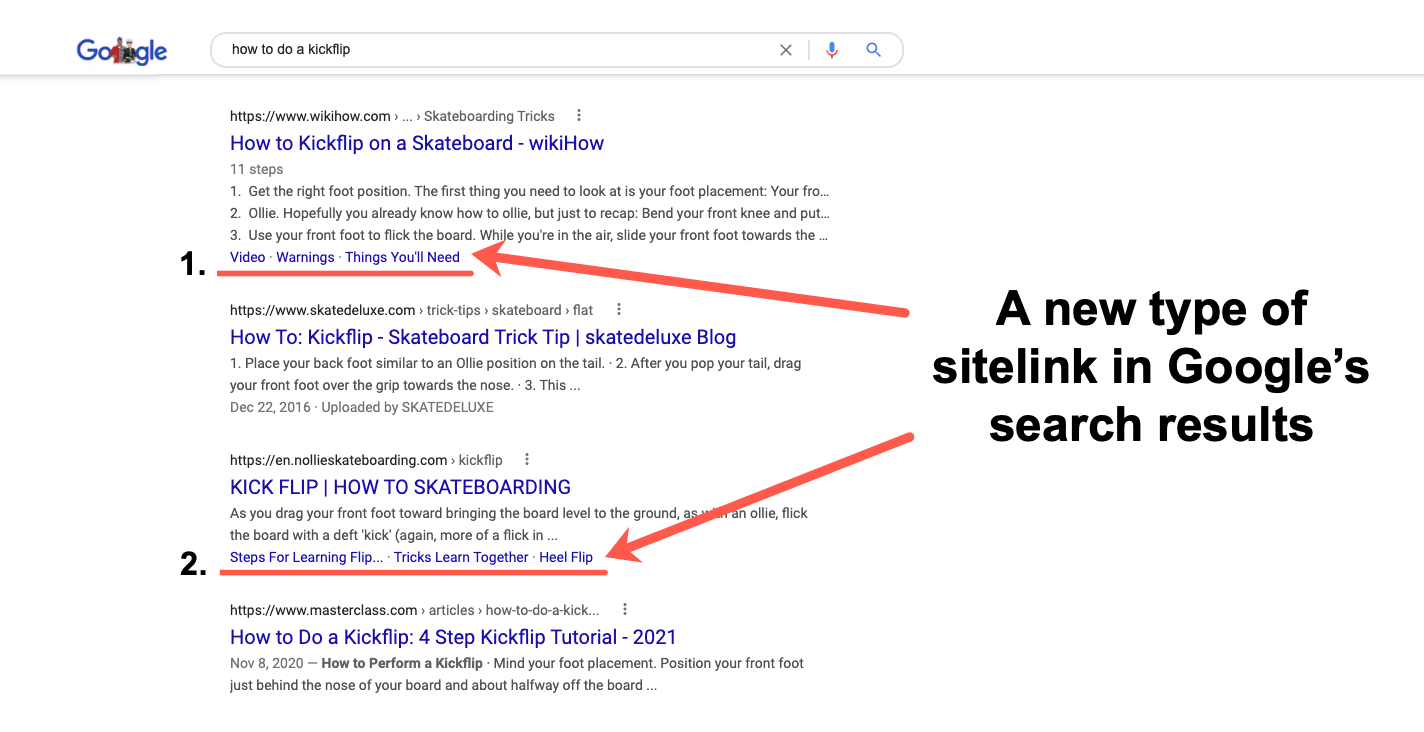Open the 'Tricks Learn Together' sitelink

point(461,557)
